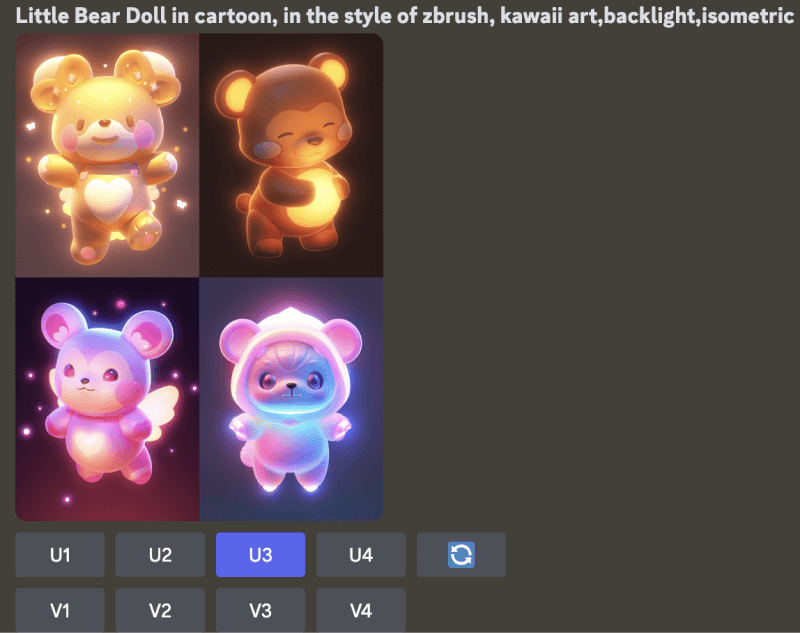Upscale the first image with U1
800x633 pixels.
pos(60,555)
